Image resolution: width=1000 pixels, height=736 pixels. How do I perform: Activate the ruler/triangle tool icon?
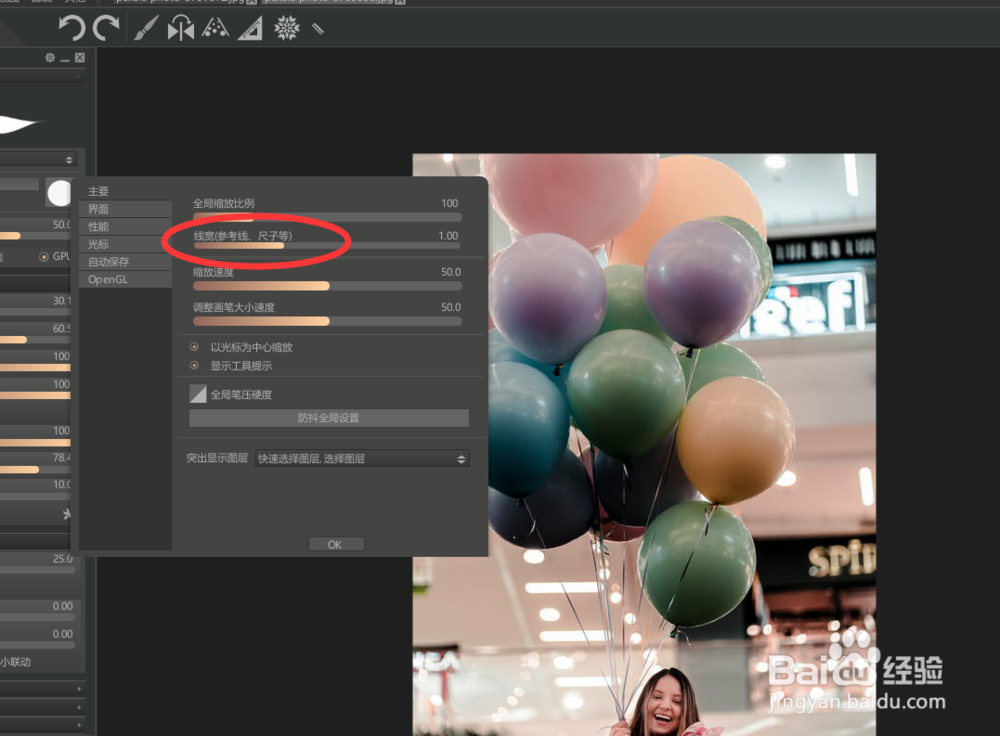click(248, 28)
